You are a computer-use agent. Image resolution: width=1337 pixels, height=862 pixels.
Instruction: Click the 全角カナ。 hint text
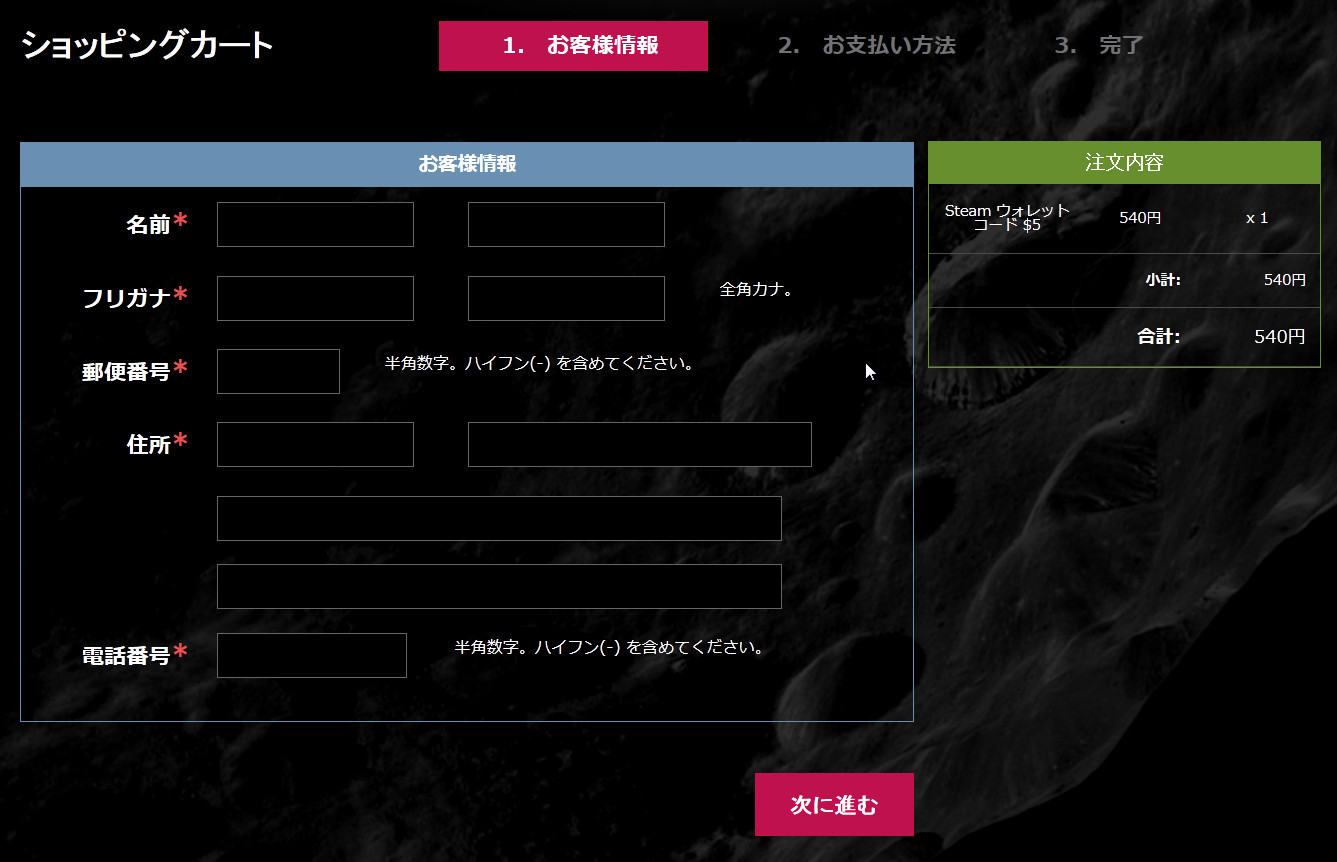pos(756,290)
